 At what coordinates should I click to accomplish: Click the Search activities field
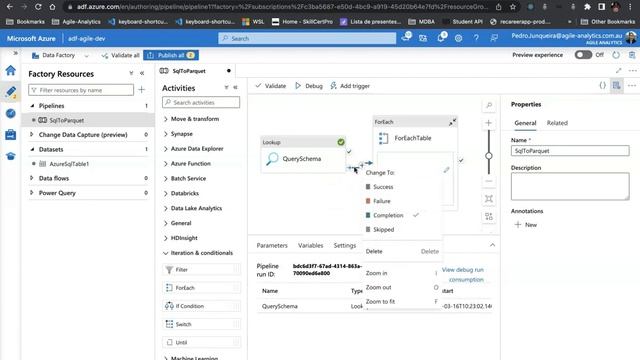tap(201, 102)
